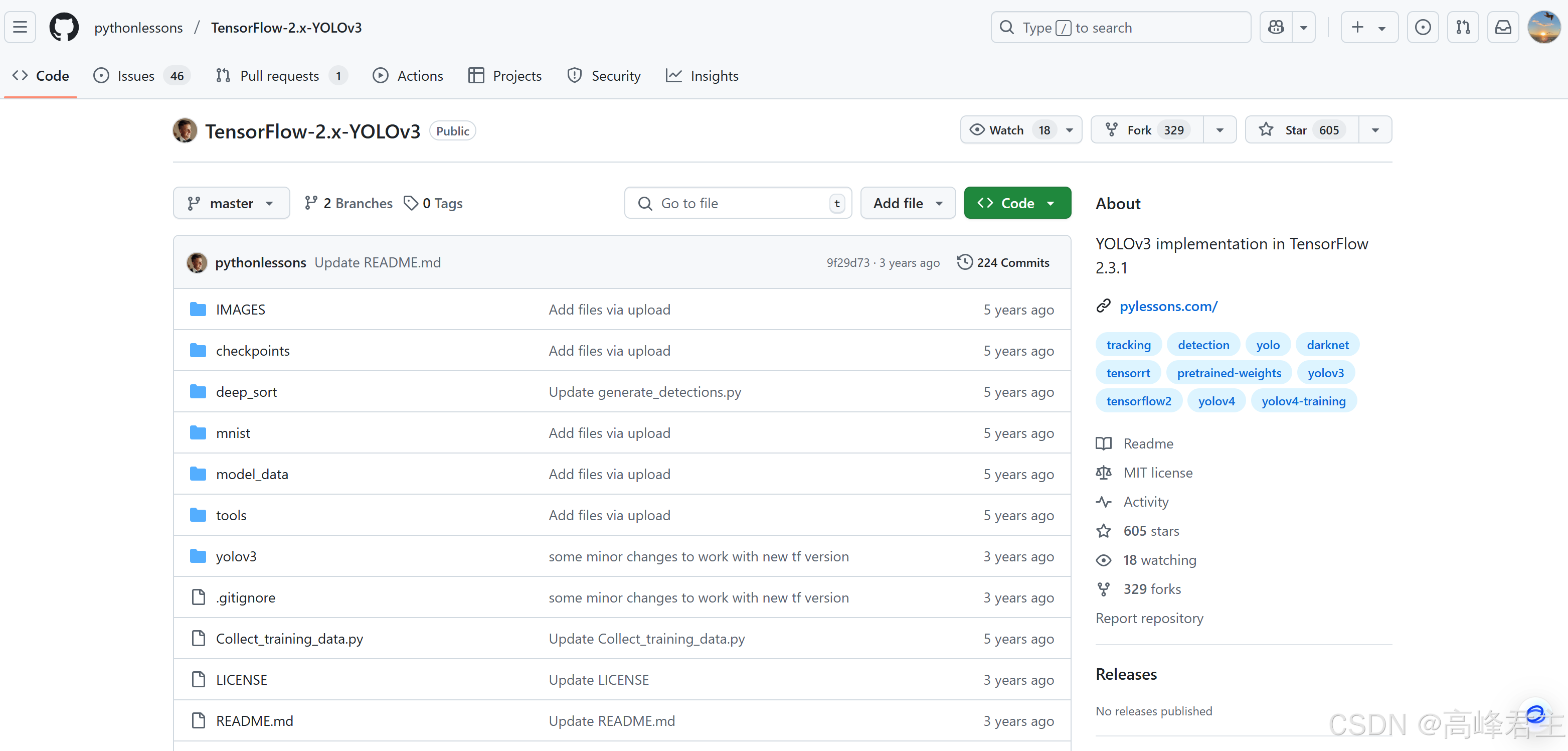Image resolution: width=1568 pixels, height=751 pixels.
Task: Expand the master branch selector
Action: [231, 203]
